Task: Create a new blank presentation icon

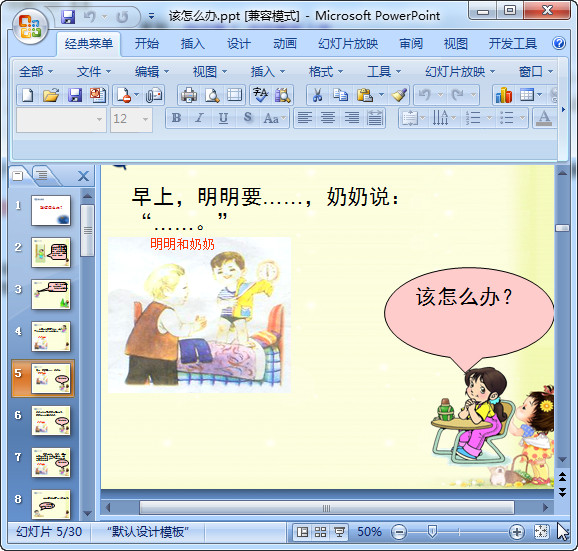Action: tap(28, 95)
